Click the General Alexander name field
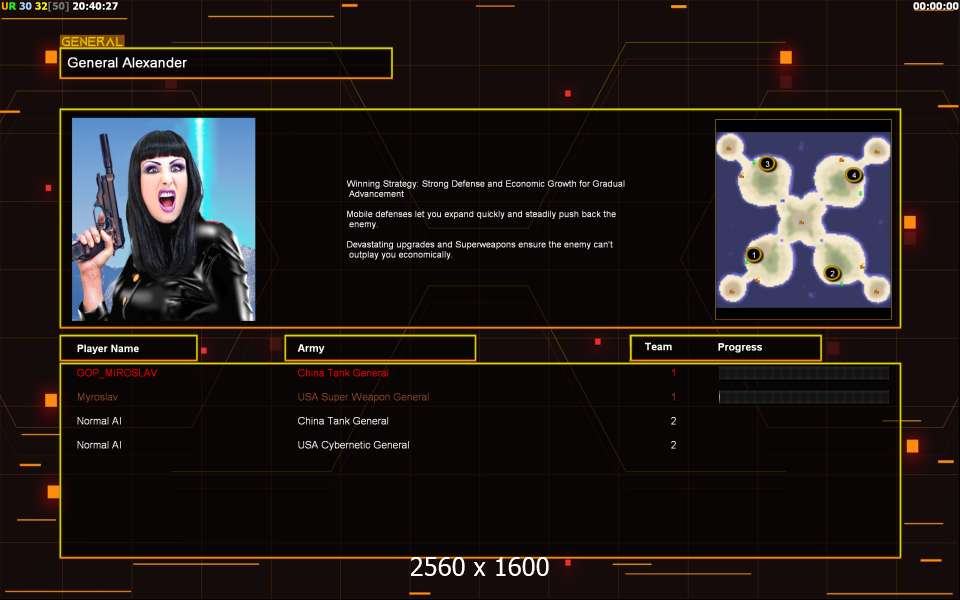 pos(226,62)
